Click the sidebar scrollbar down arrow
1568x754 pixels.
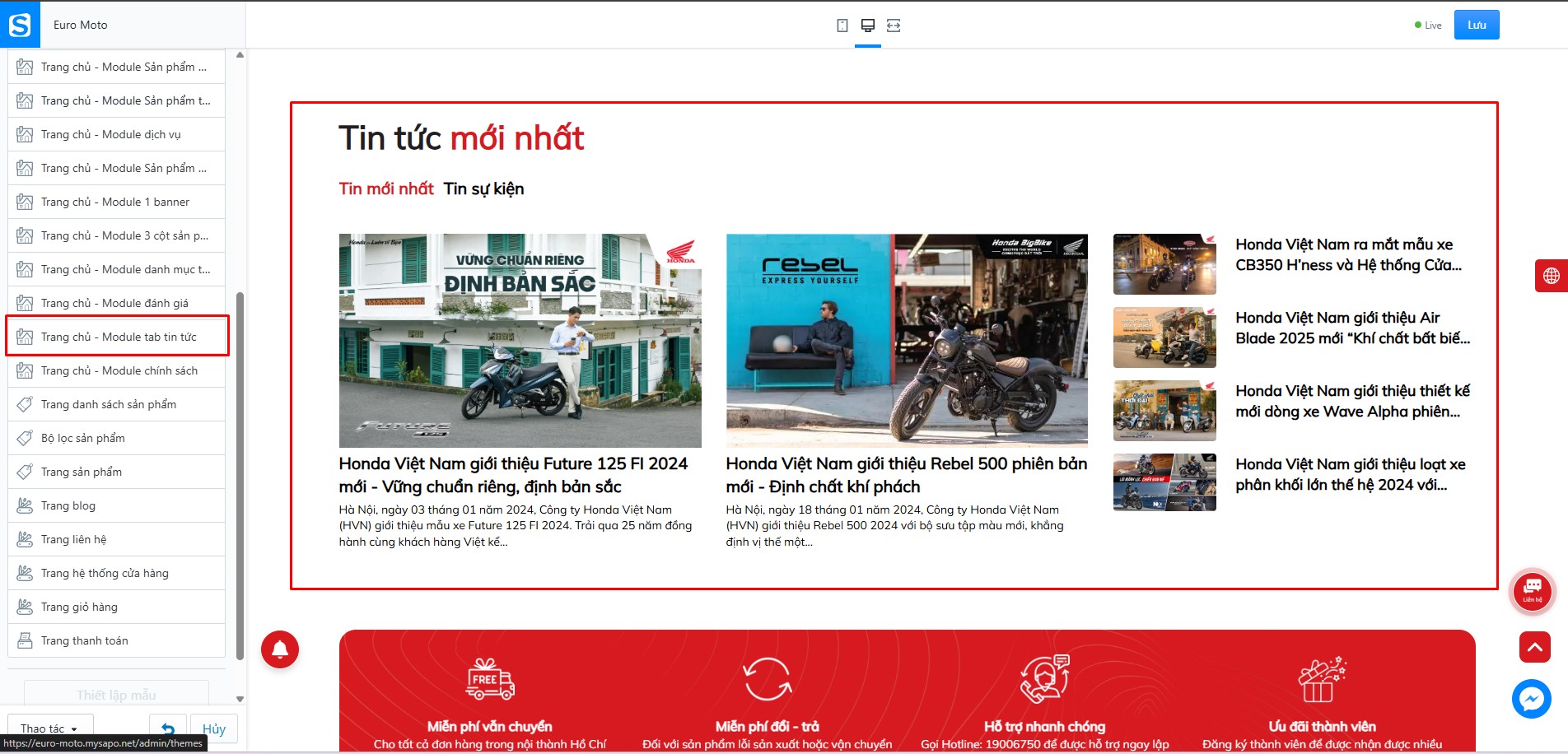coord(240,699)
